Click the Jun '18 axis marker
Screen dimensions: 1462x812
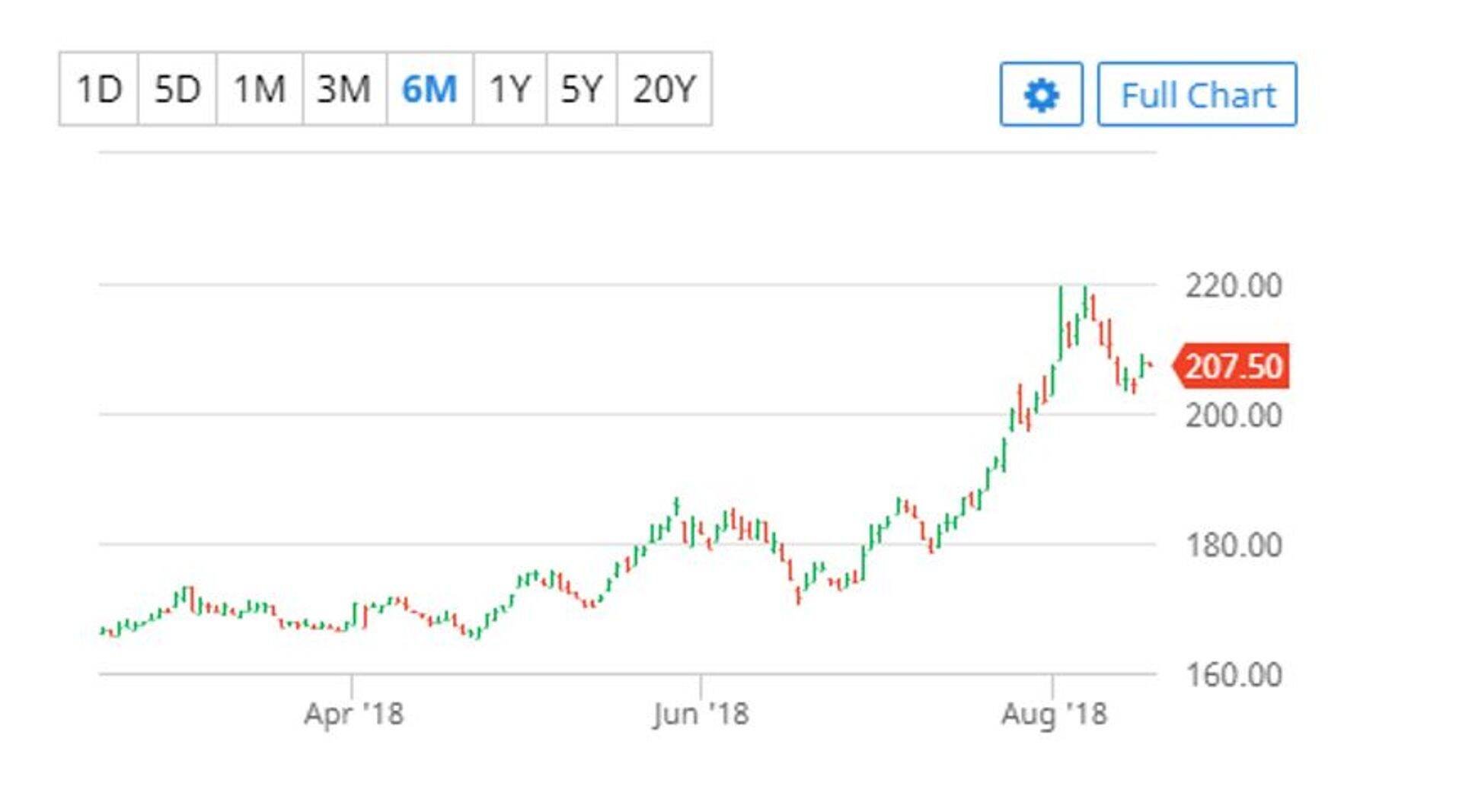coord(701,714)
